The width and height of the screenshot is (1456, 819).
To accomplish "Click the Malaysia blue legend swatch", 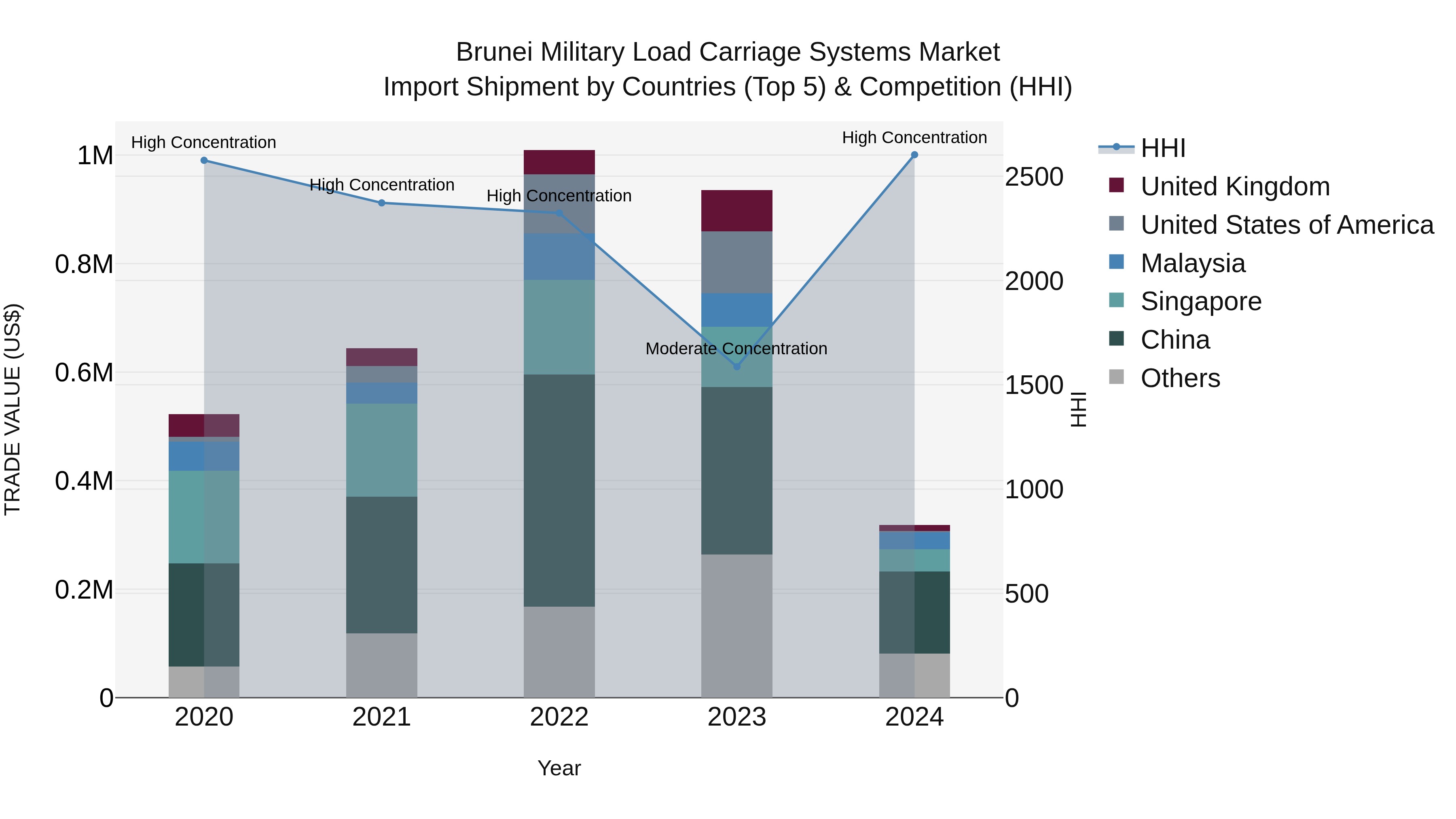I will (1116, 262).
